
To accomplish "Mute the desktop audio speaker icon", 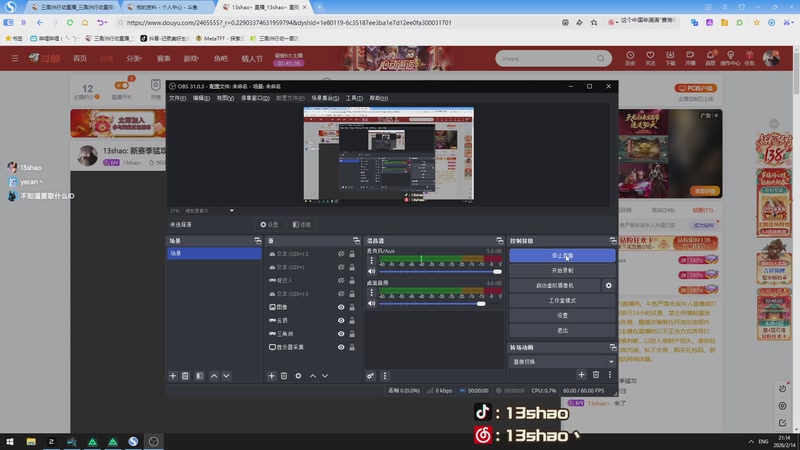I will coord(371,304).
